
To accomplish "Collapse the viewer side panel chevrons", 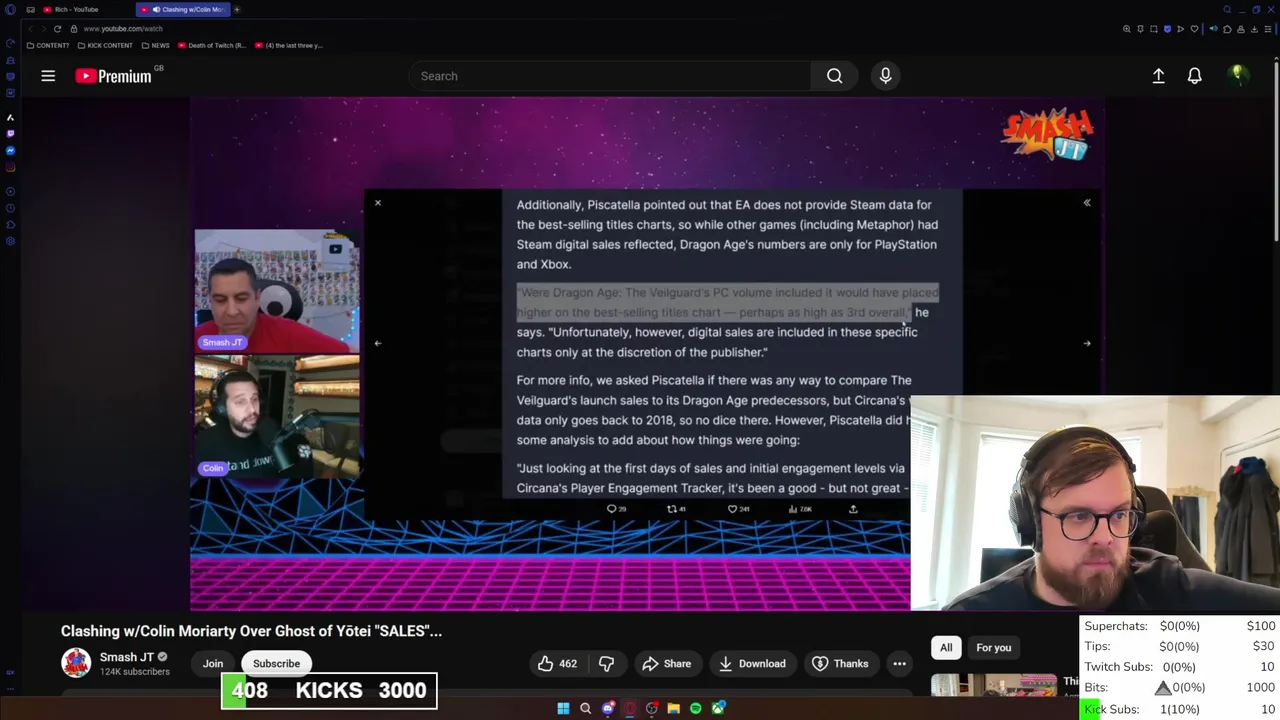I will pos(1087,203).
